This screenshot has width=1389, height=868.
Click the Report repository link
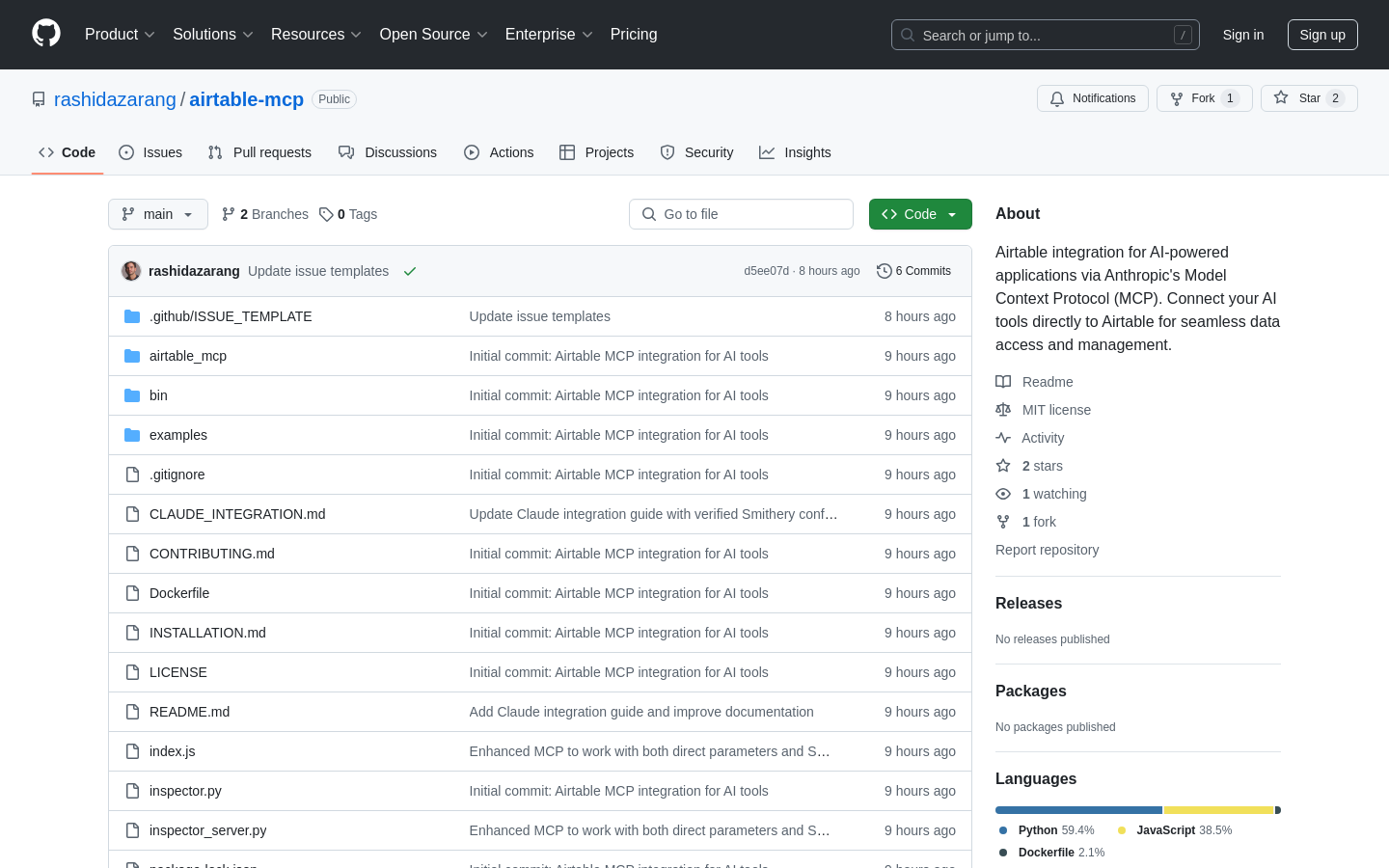click(x=1047, y=550)
